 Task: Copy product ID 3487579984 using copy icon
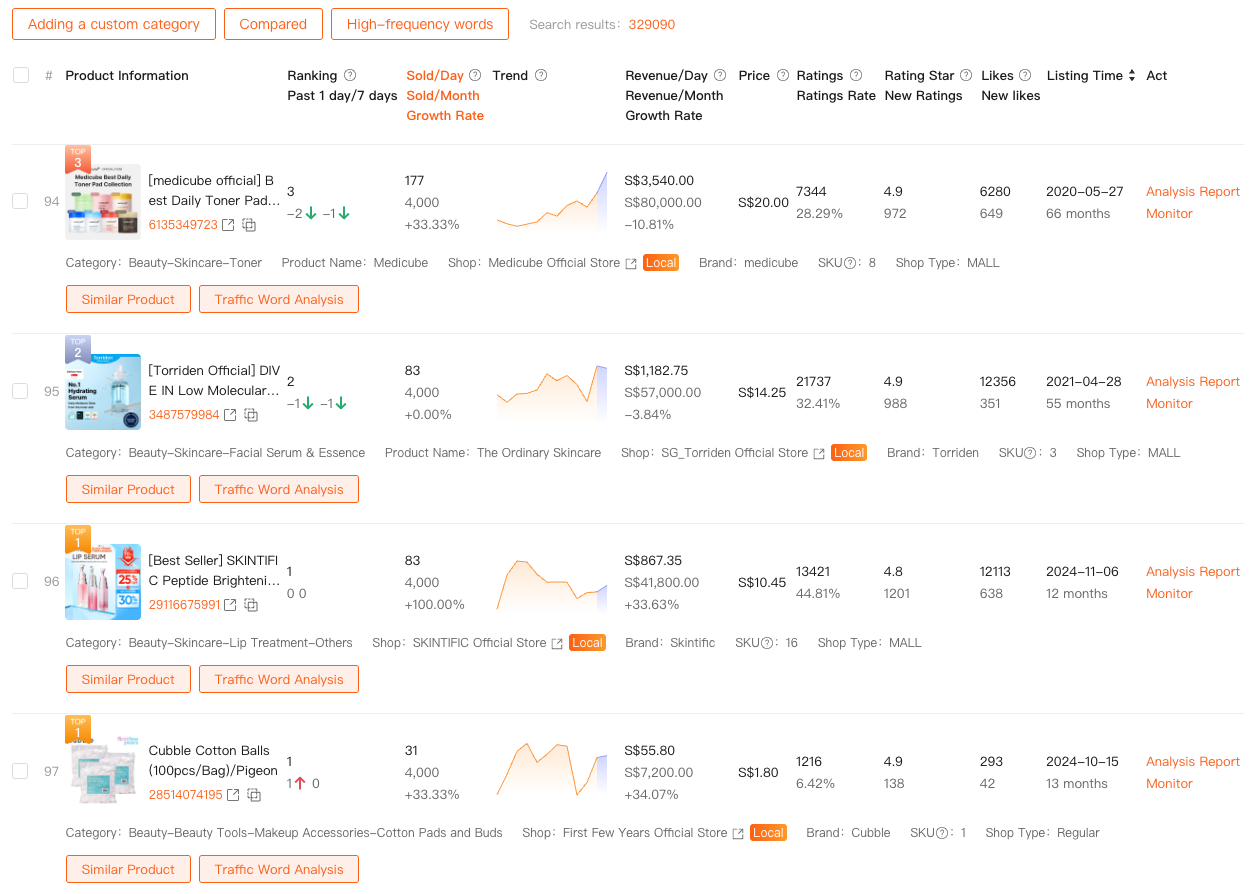coord(251,415)
